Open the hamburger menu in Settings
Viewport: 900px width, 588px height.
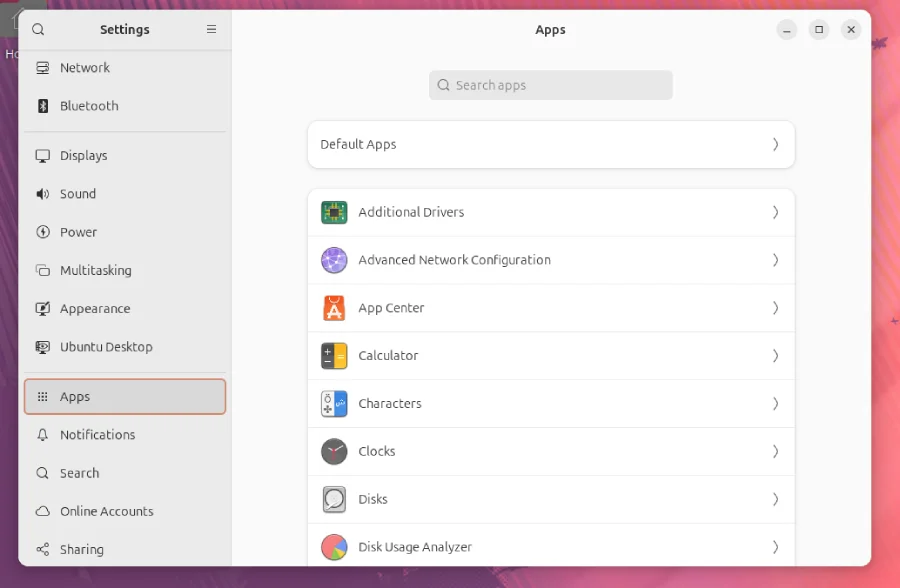pyautogui.click(x=211, y=30)
